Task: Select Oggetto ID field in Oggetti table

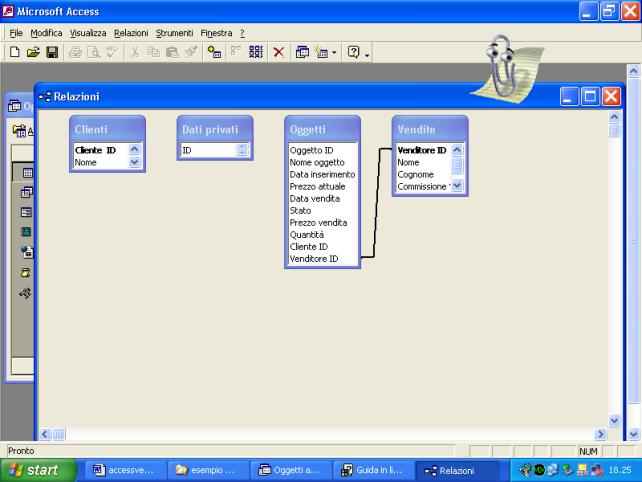Action: click(x=312, y=150)
